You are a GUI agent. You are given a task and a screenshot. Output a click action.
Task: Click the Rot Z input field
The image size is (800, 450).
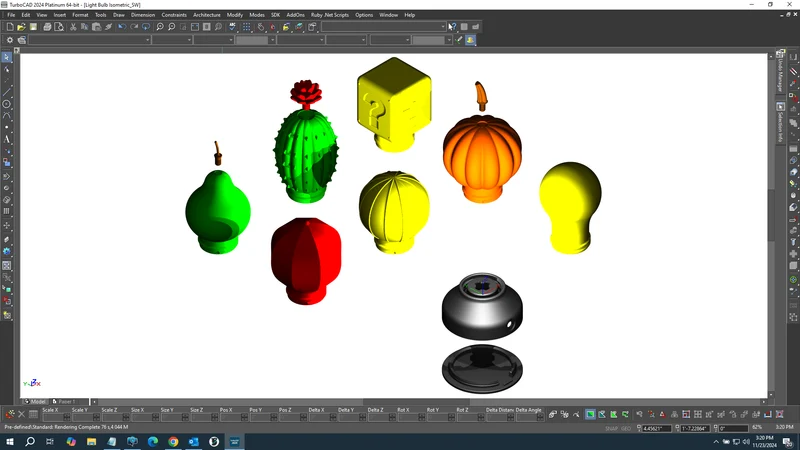(x=471, y=418)
